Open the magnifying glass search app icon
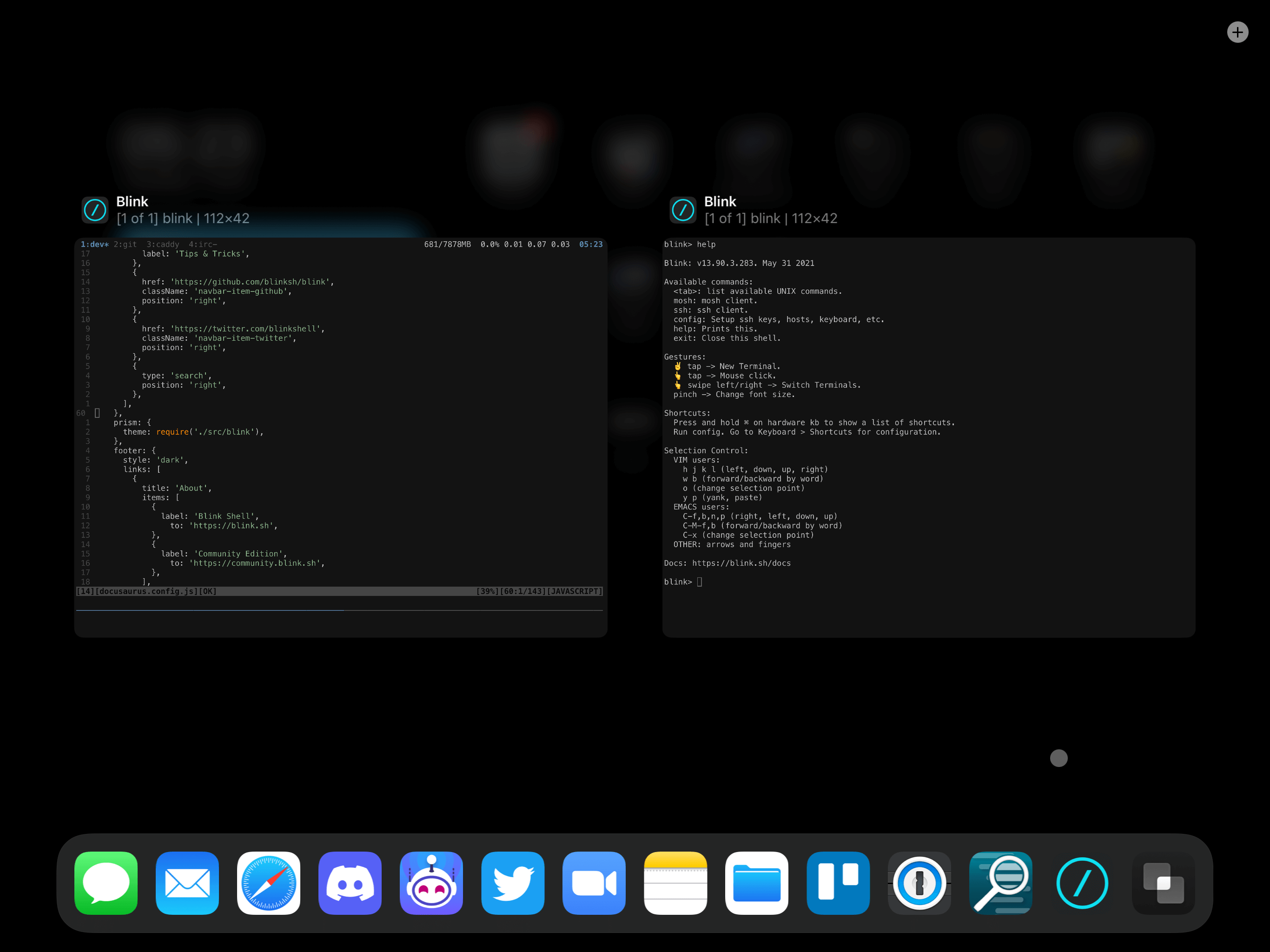This screenshot has width=1270, height=952. 1001,883
